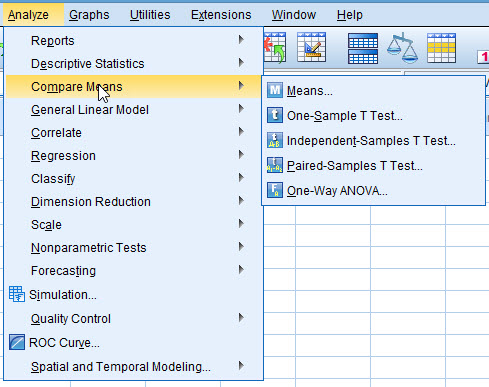Choose One-Way ANOVA...
Viewport: 489px width, 387px height.
373,191
